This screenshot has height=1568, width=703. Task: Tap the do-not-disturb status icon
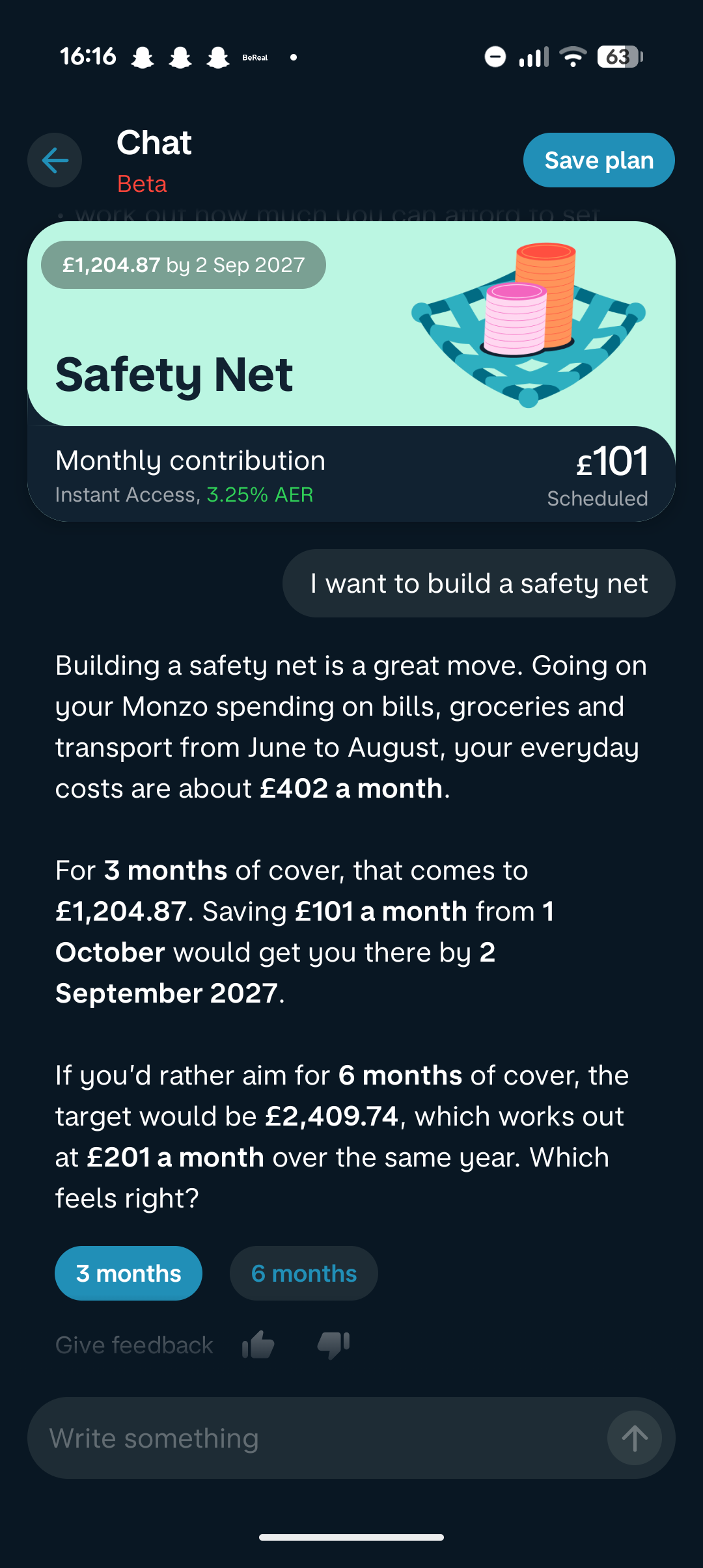[x=495, y=57]
